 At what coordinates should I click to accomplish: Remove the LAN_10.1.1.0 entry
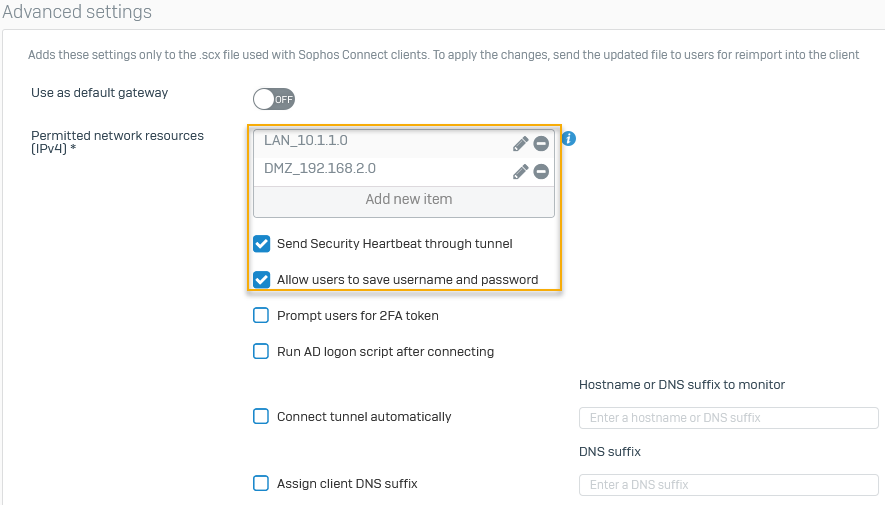click(541, 144)
